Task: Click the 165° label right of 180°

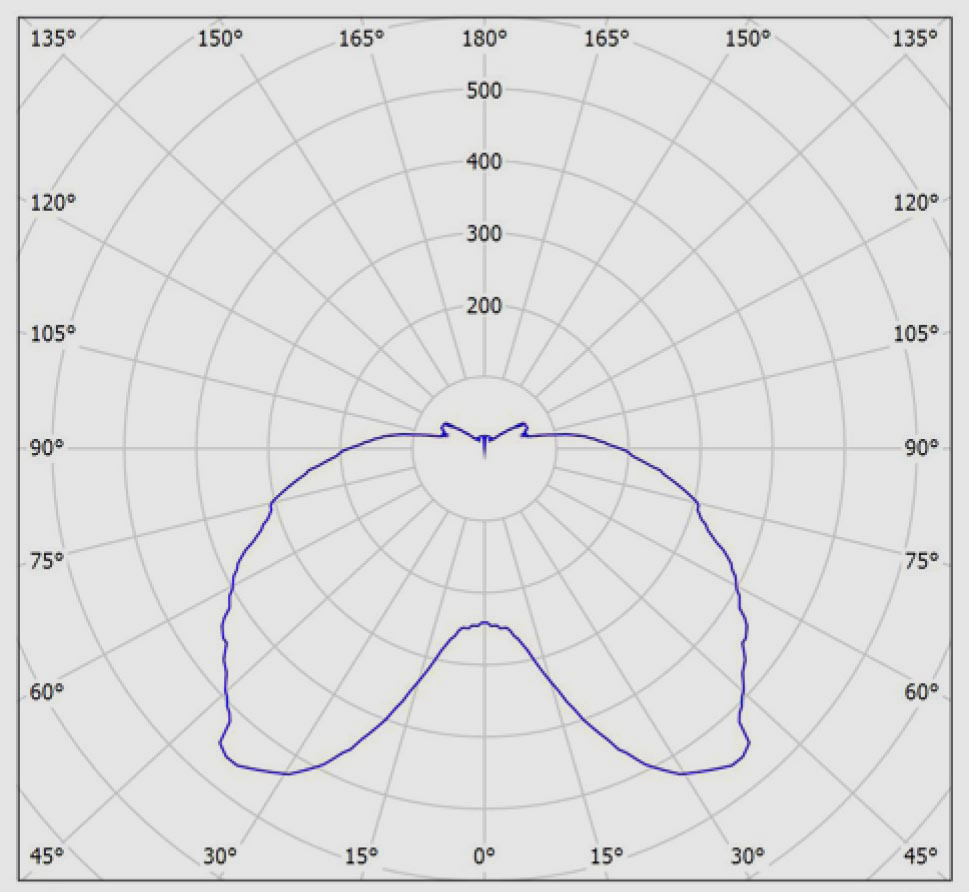Action: coord(607,39)
